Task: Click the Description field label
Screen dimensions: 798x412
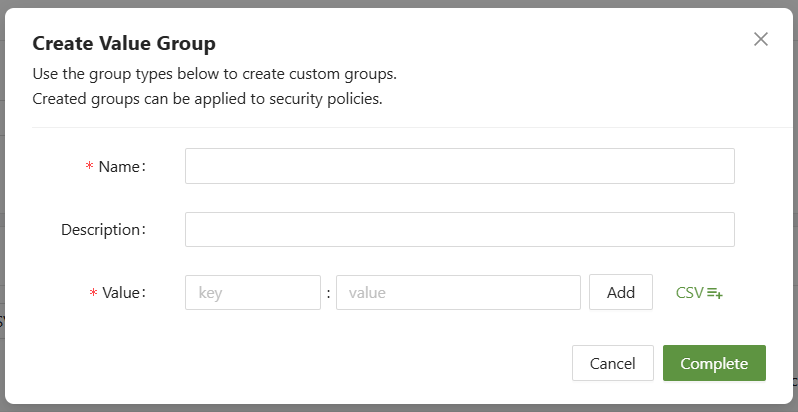Action: click(103, 230)
